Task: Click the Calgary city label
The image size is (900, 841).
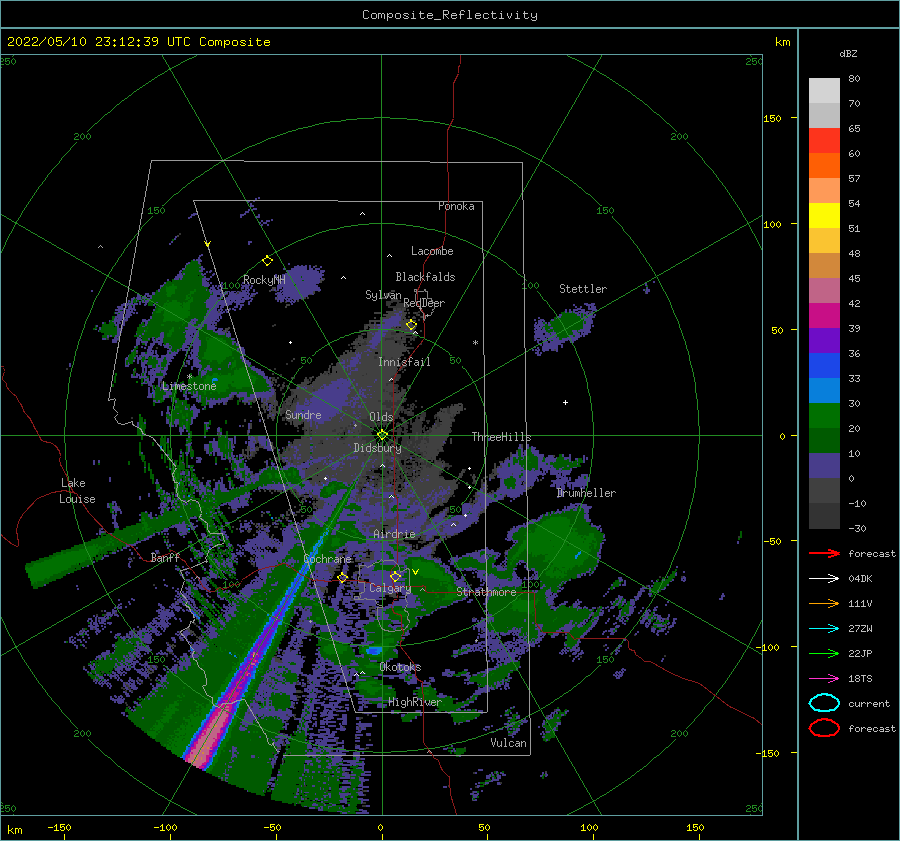Action: (x=390, y=588)
